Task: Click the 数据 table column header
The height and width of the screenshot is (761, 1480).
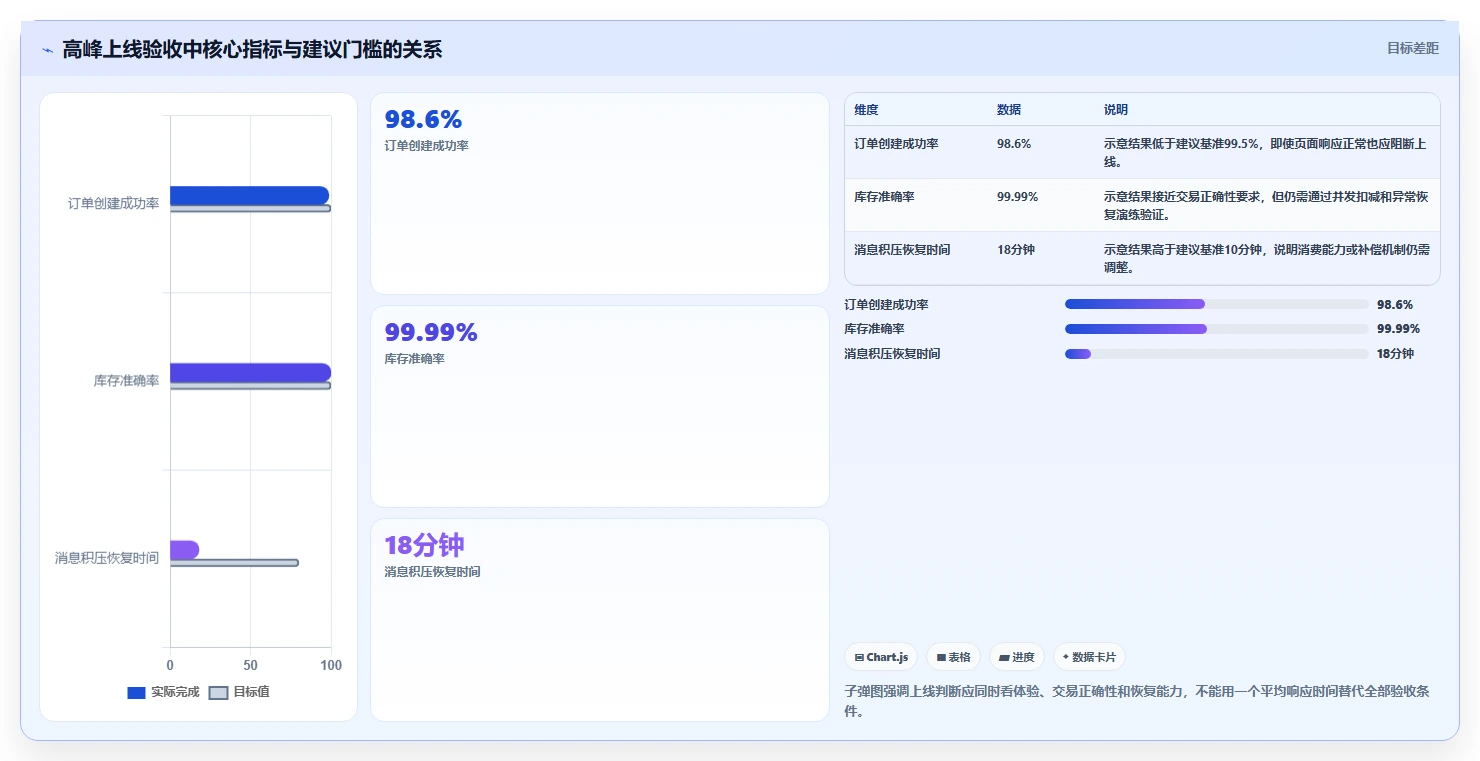Action: coord(1009,109)
